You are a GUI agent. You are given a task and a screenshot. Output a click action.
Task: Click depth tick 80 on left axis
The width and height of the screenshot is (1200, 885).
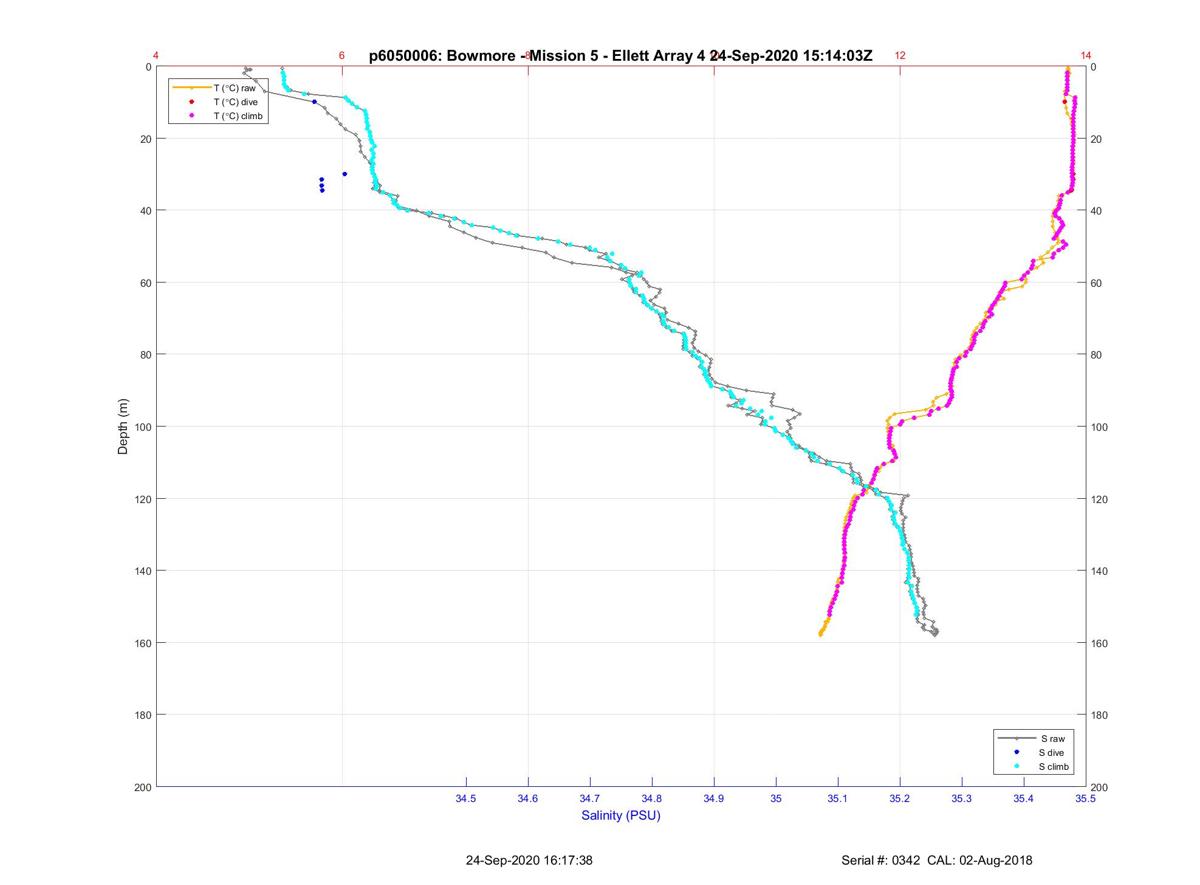[145, 355]
